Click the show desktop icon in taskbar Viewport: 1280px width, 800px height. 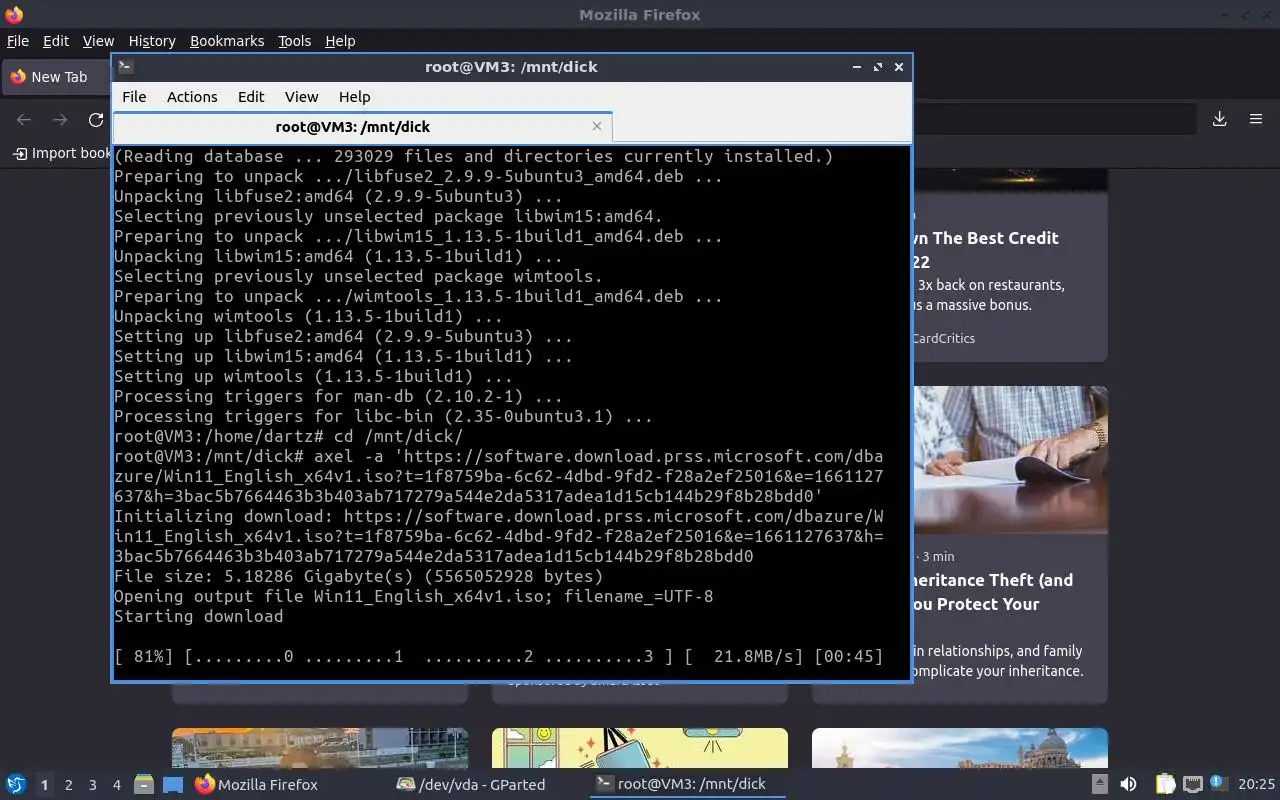click(x=172, y=785)
